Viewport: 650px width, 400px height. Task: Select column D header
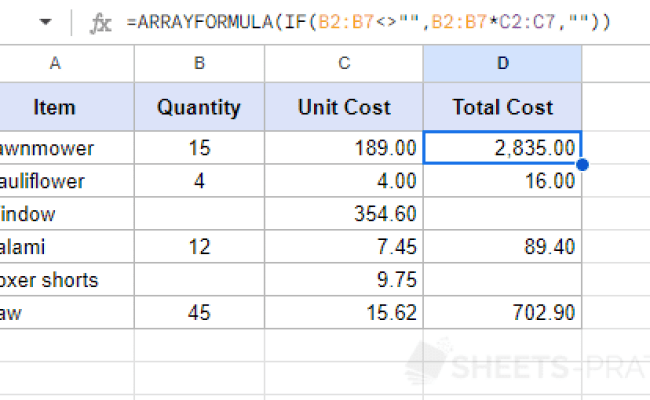(x=502, y=63)
